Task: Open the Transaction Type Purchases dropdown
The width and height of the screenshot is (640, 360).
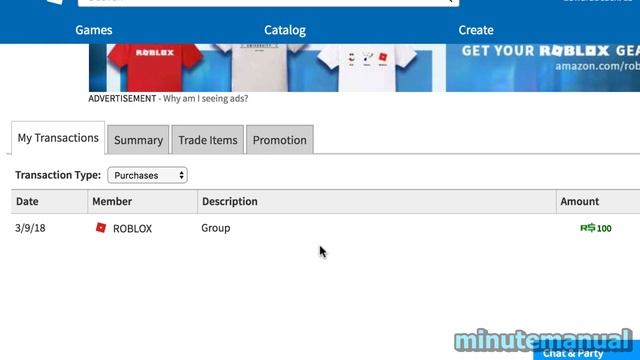Action: coord(147,175)
